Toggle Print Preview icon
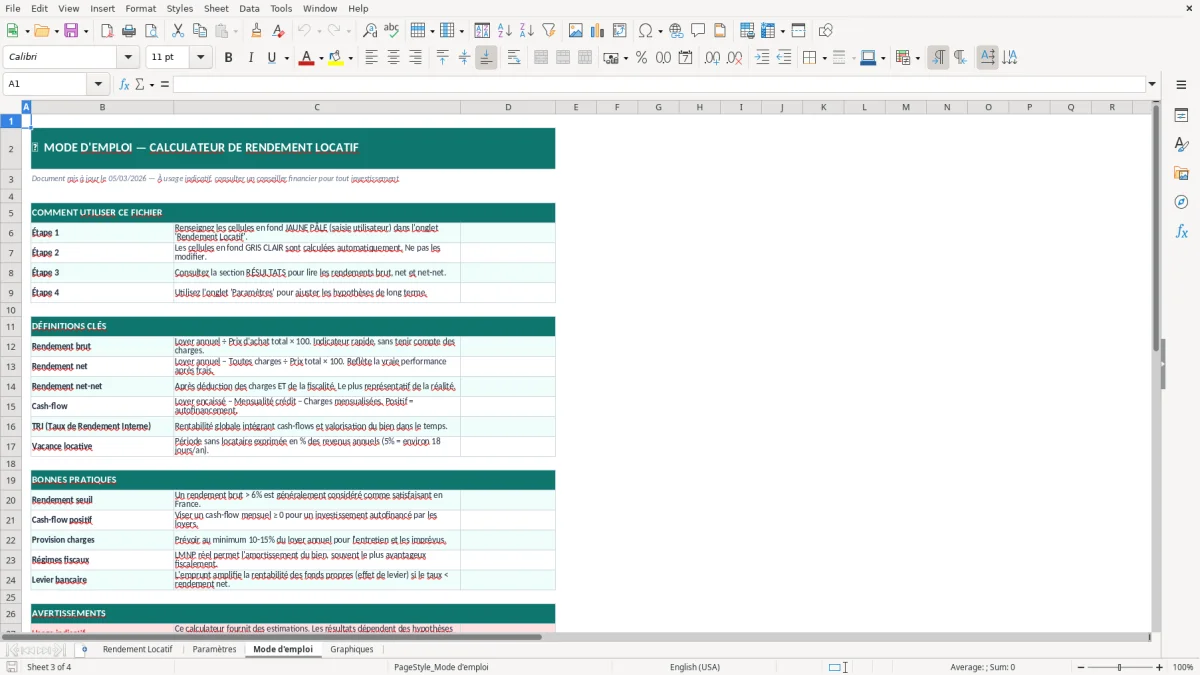 click(151, 31)
